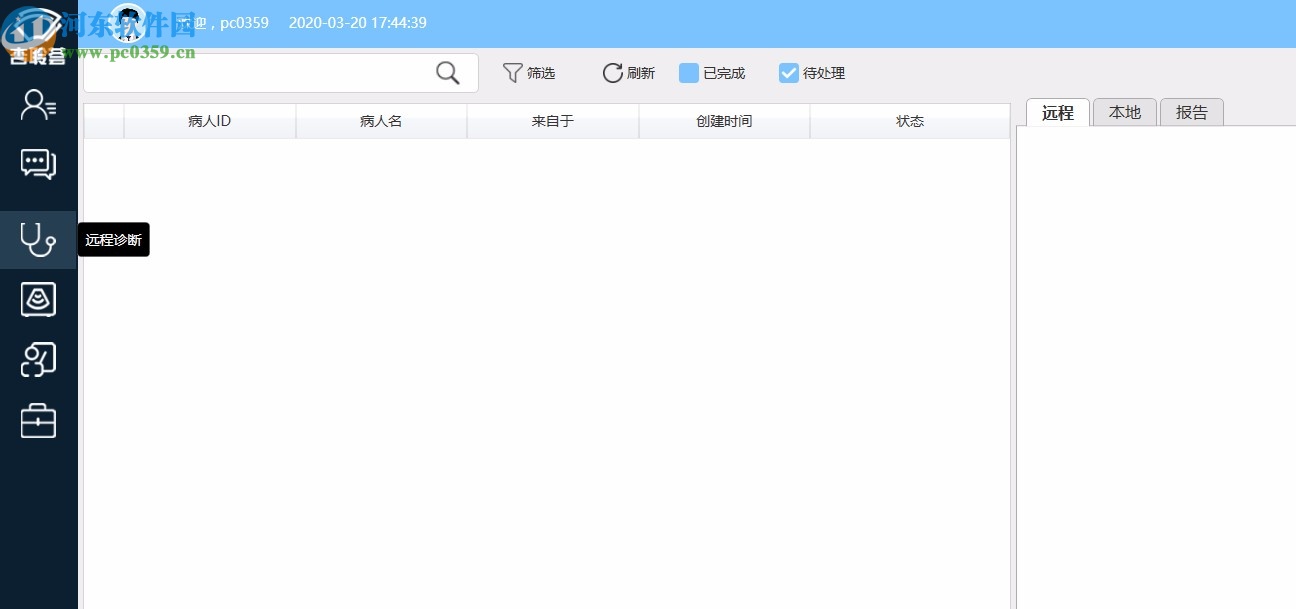This screenshot has height=609, width=1296.
Task: Click the 状态 column header
Action: (x=909, y=120)
